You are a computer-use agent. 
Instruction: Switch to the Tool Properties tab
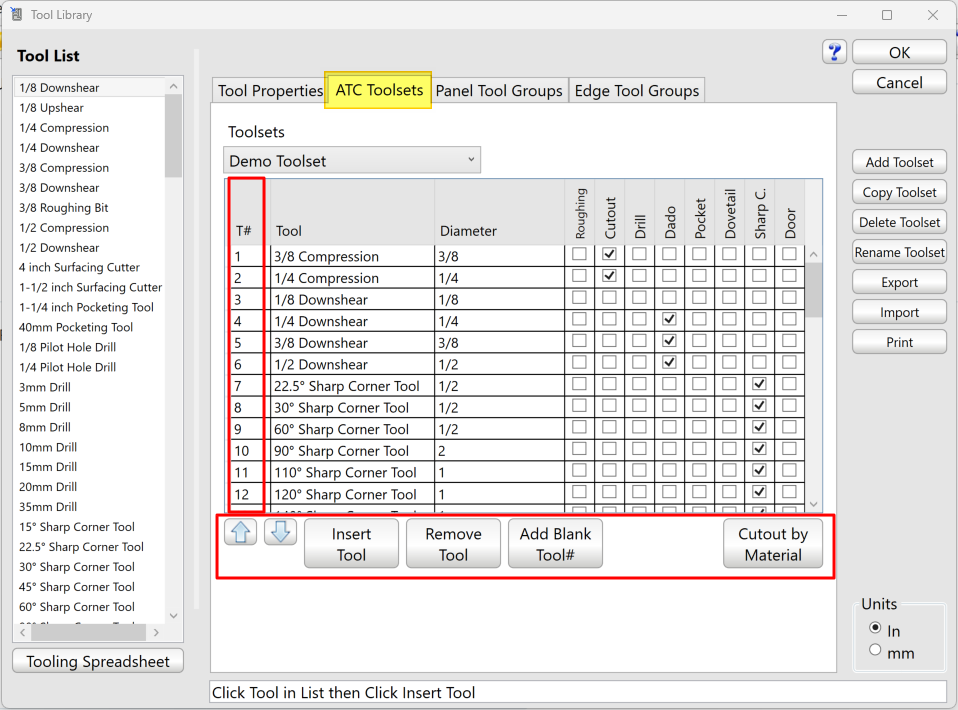click(x=270, y=91)
